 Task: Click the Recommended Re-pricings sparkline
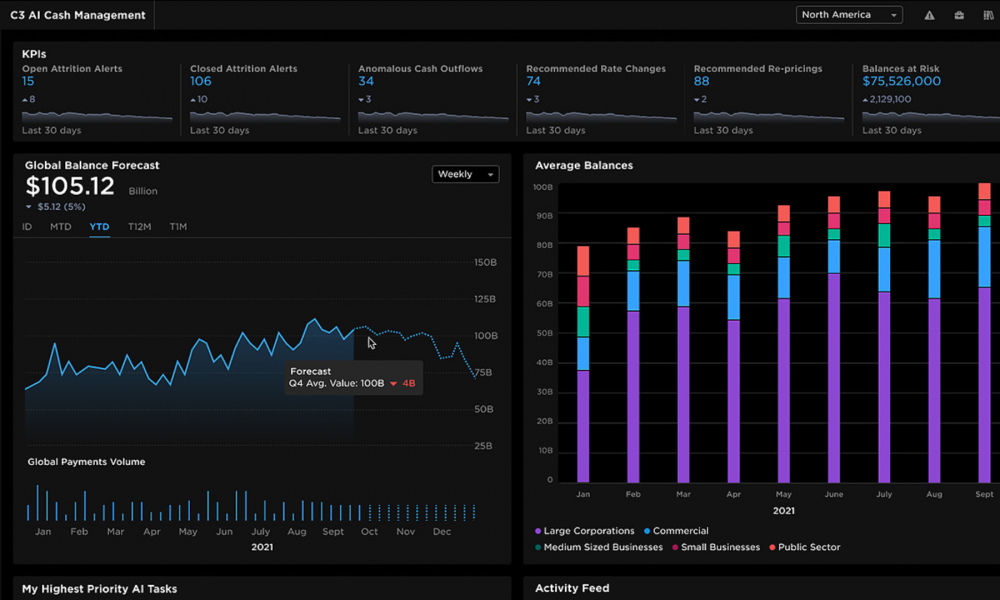pyautogui.click(x=768, y=116)
